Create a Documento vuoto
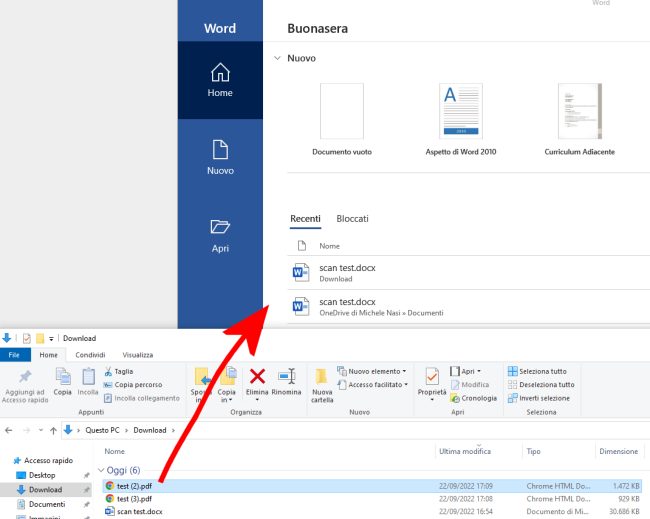This screenshot has height=519, width=650. [x=342, y=119]
